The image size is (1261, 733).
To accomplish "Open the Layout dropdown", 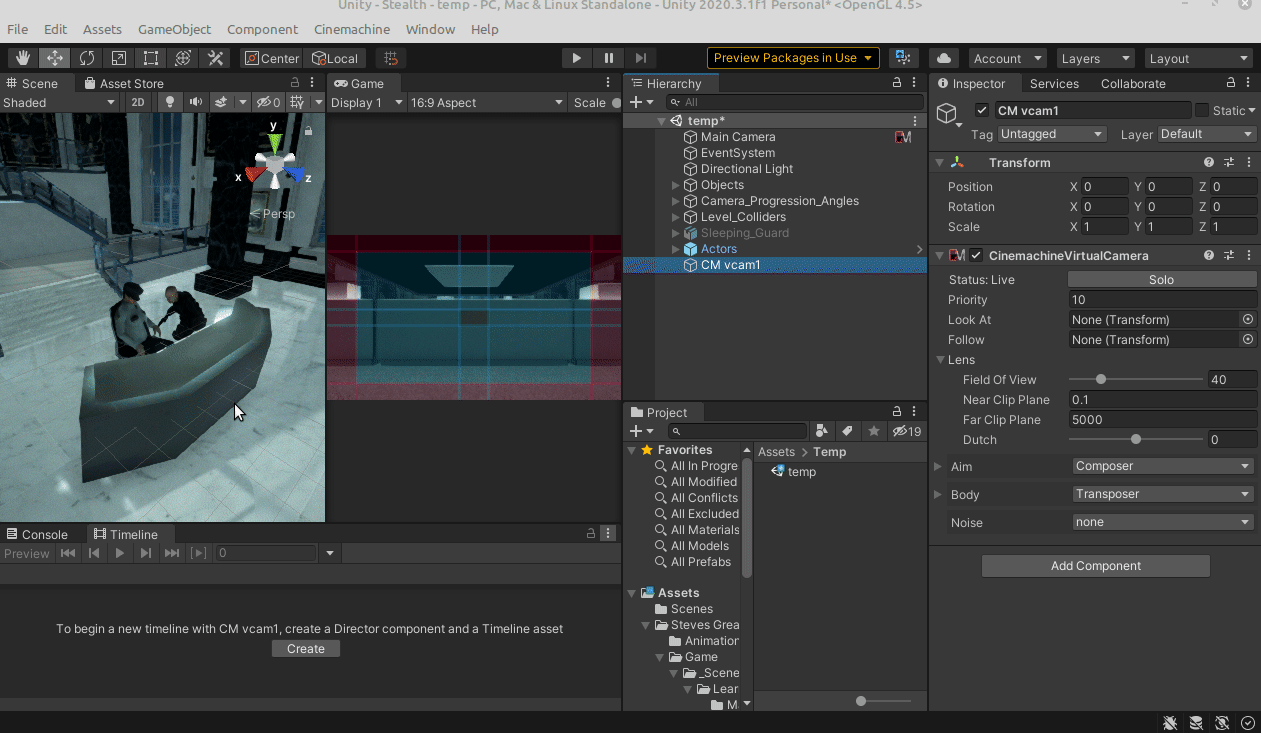I will pyautogui.click(x=1198, y=58).
